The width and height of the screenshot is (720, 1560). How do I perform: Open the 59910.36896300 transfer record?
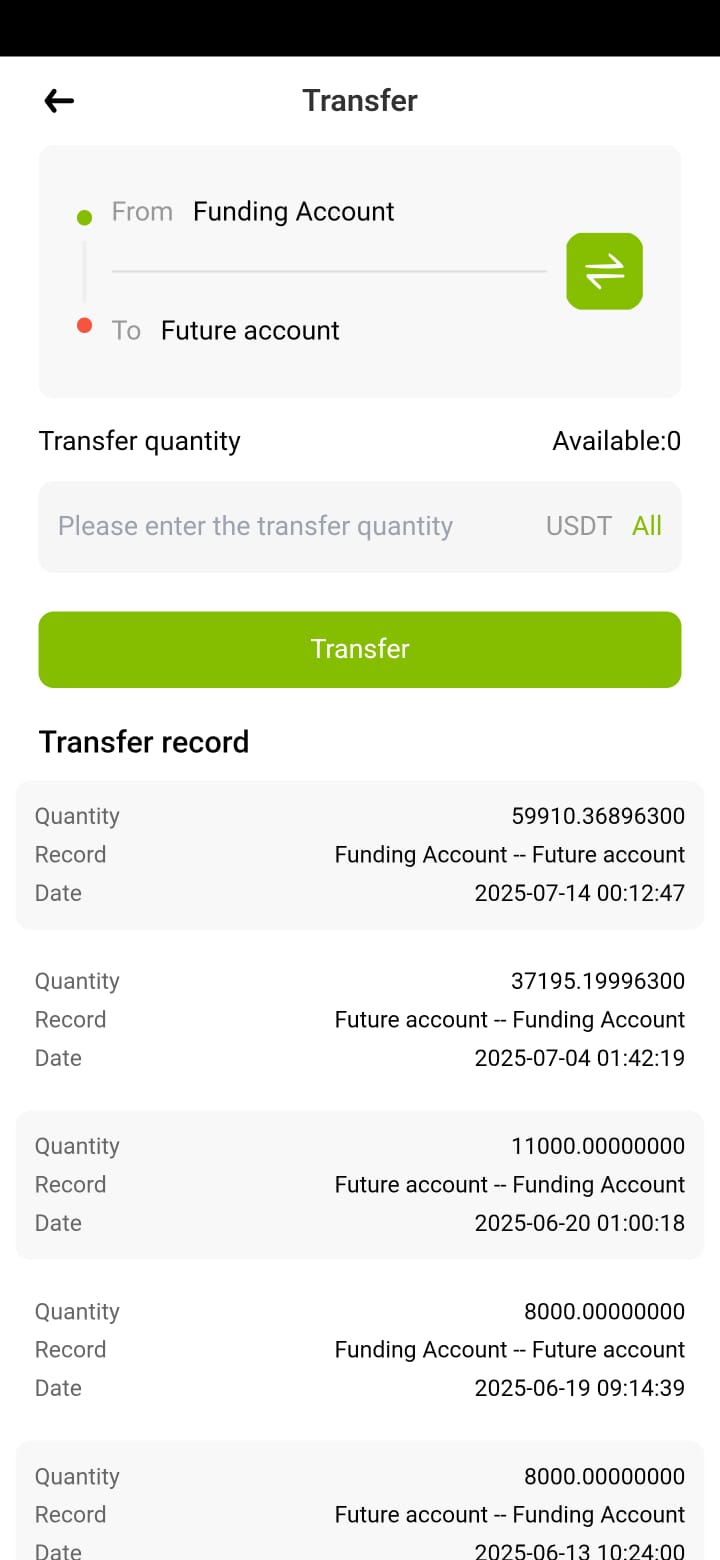coord(360,855)
